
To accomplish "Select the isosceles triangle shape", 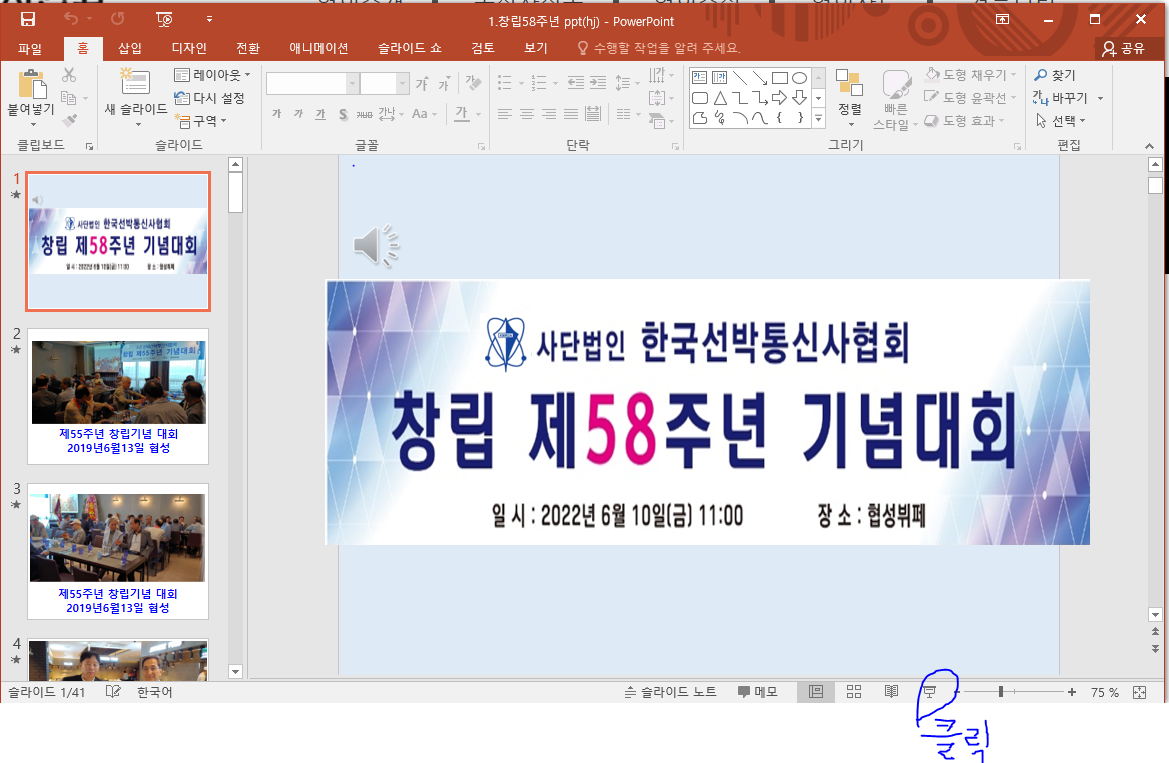I will [x=720, y=98].
